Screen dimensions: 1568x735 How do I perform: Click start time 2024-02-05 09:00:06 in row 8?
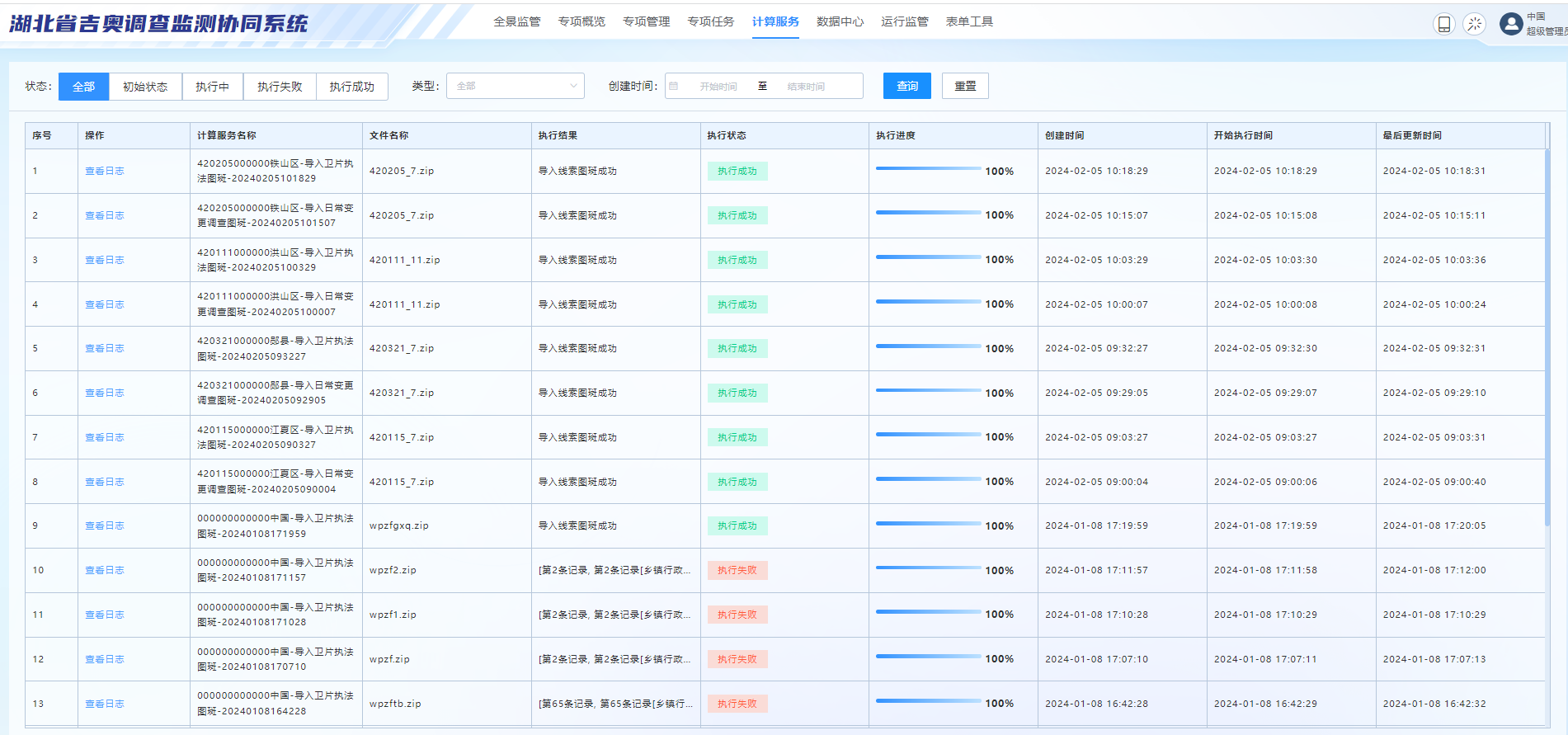[x=1265, y=482]
